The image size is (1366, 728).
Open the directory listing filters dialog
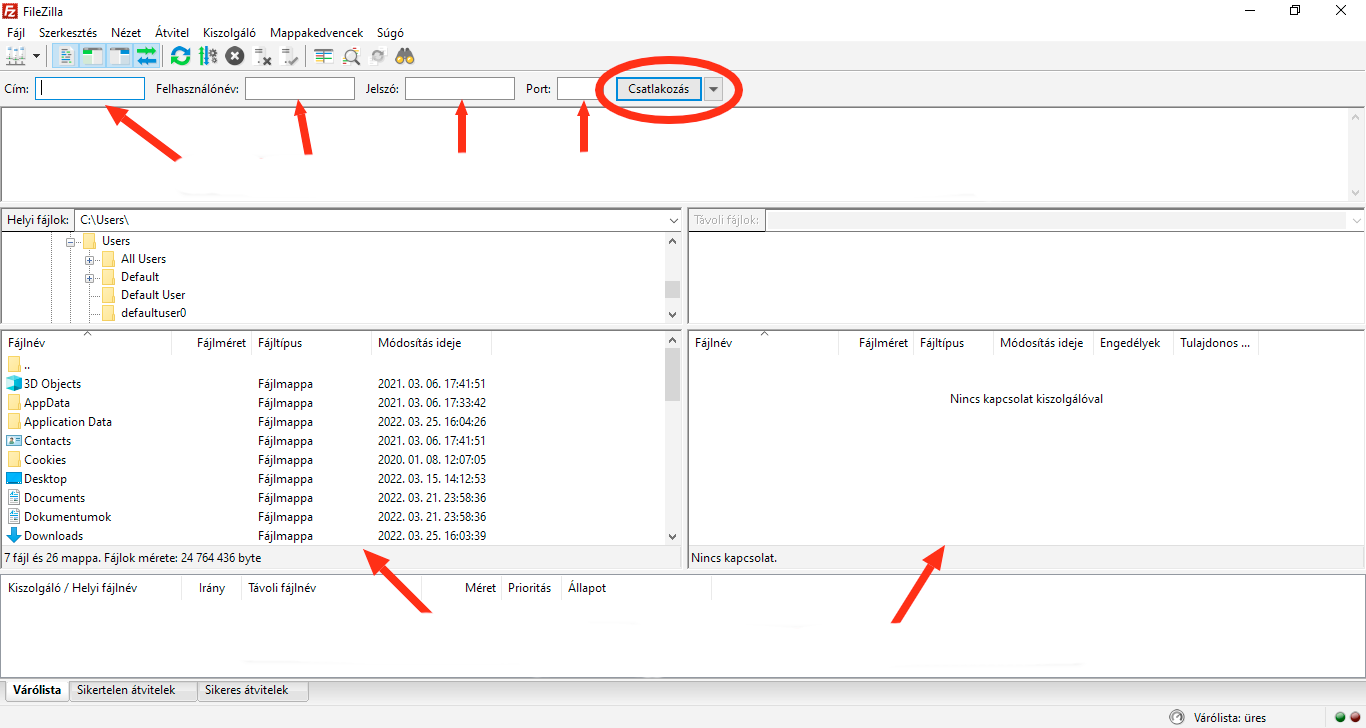(x=323, y=56)
